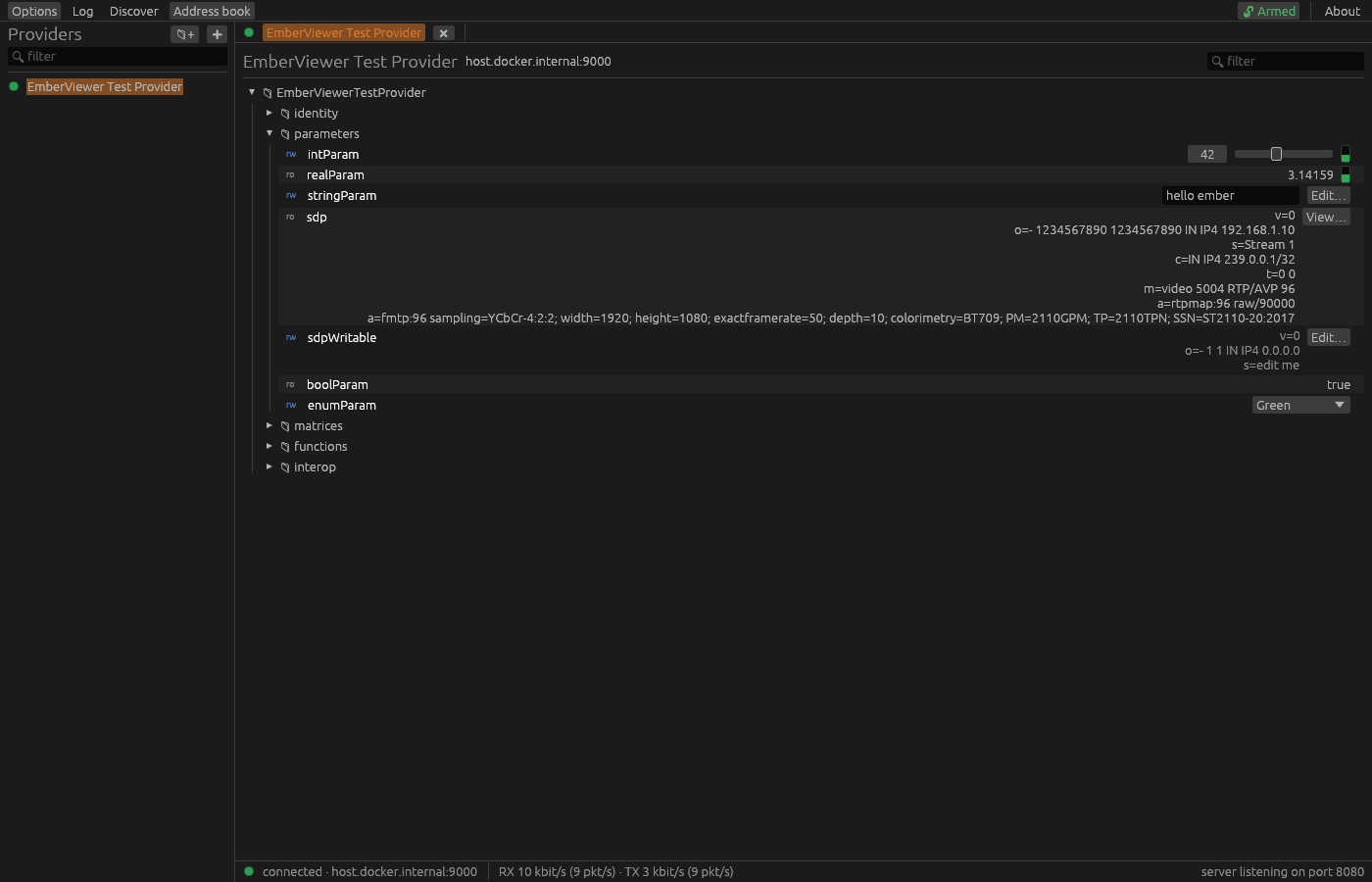Click the node icon beside EmberViewerTestProvider root
The width and height of the screenshot is (1372, 882).
[x=268, y=93]
